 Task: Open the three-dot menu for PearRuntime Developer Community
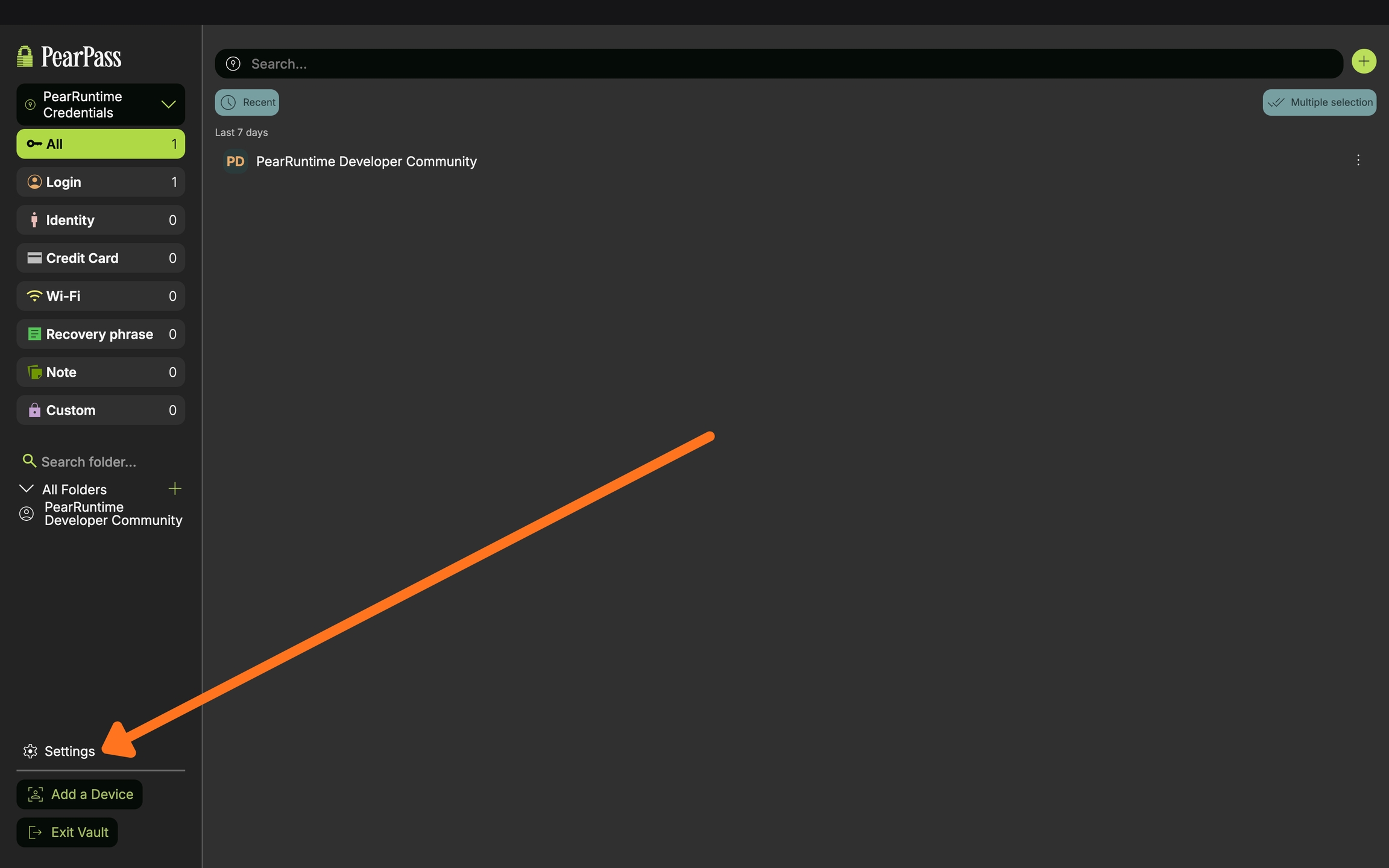[1358, 160]
